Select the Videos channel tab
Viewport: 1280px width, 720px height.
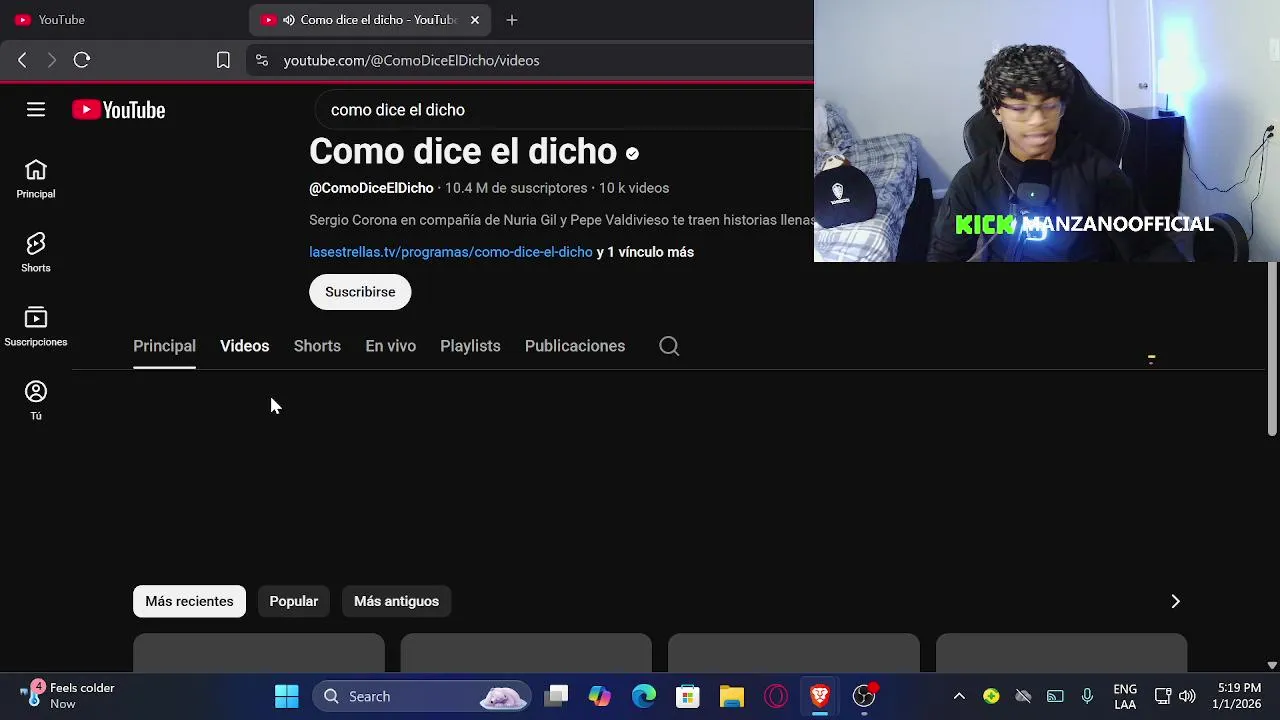pyautogui.click(x=245, y=346)
